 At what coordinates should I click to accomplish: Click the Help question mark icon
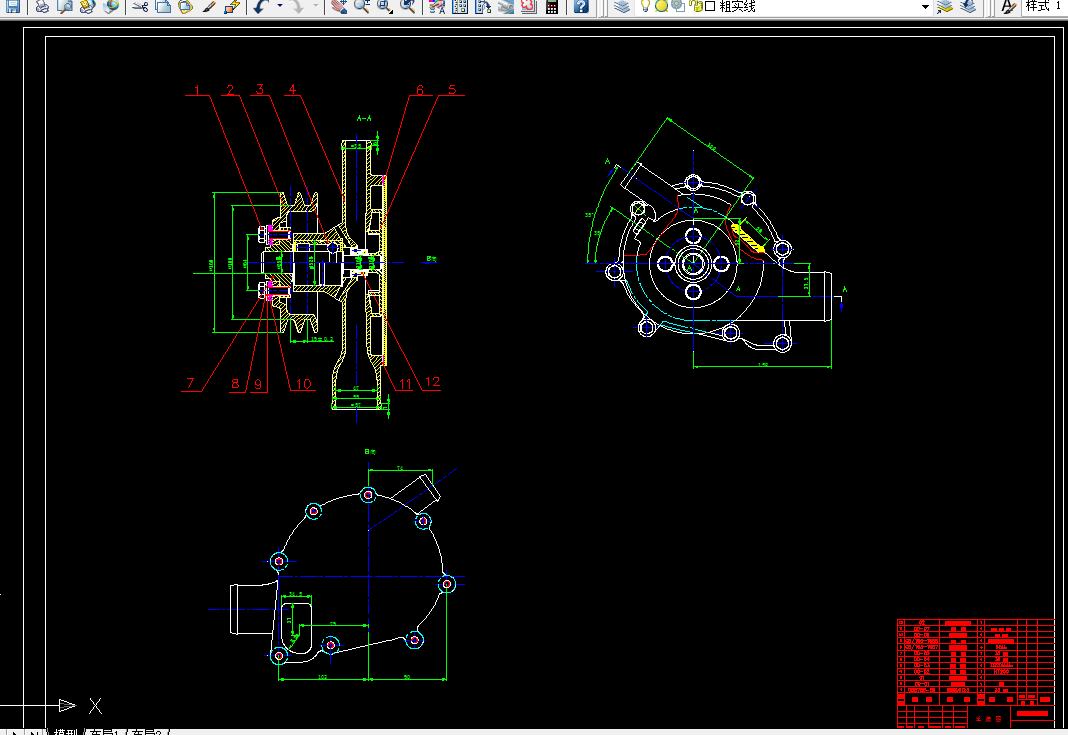(x=581, y=6)
